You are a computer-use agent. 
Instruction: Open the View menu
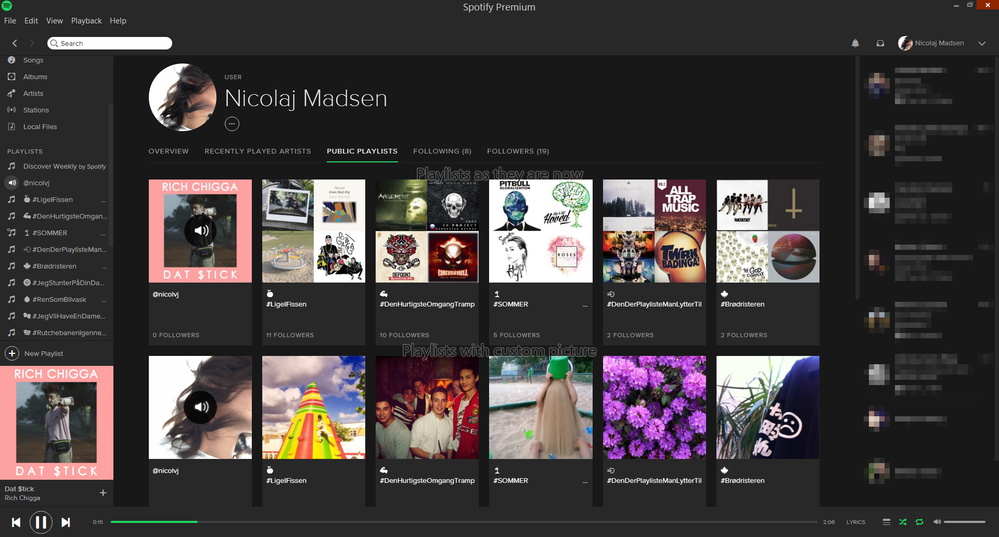pos(54,20)
